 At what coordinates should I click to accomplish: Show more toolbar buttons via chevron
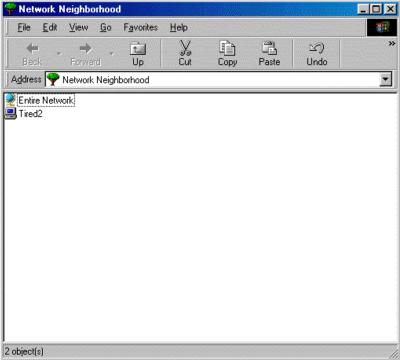point(392,44)
